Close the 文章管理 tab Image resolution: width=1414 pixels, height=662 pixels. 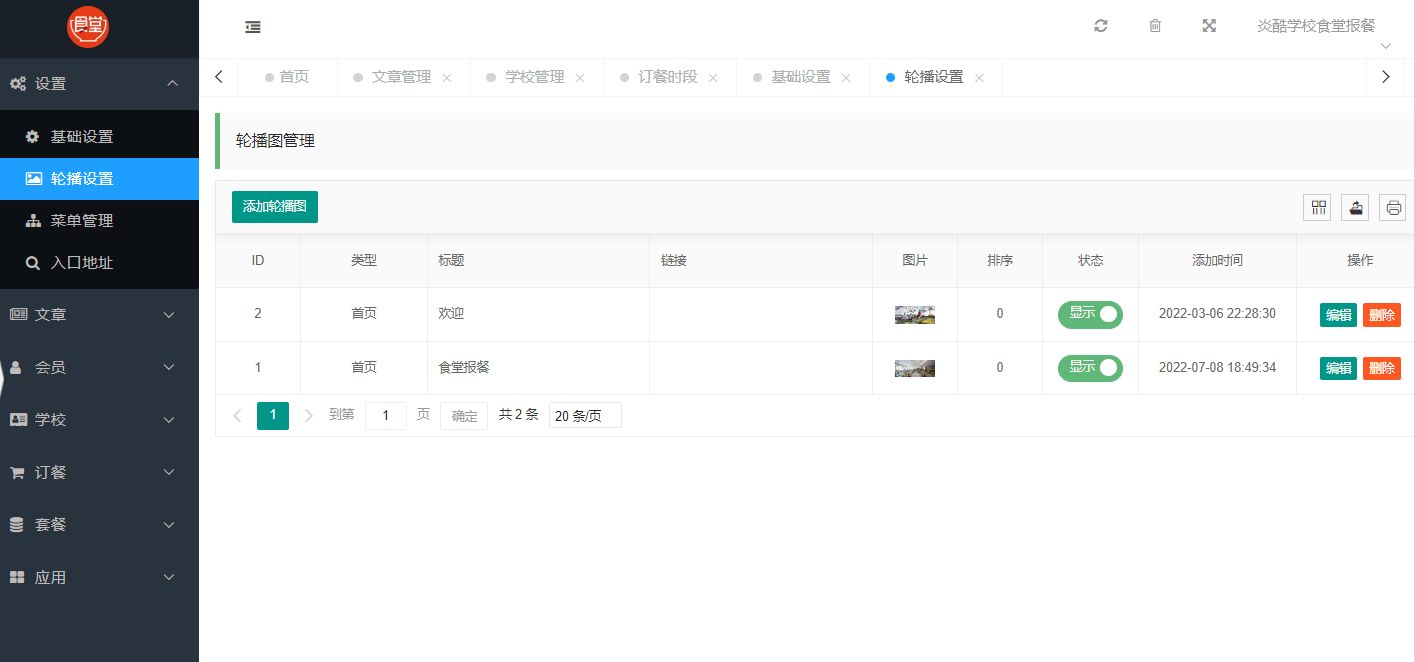point(447,78)
